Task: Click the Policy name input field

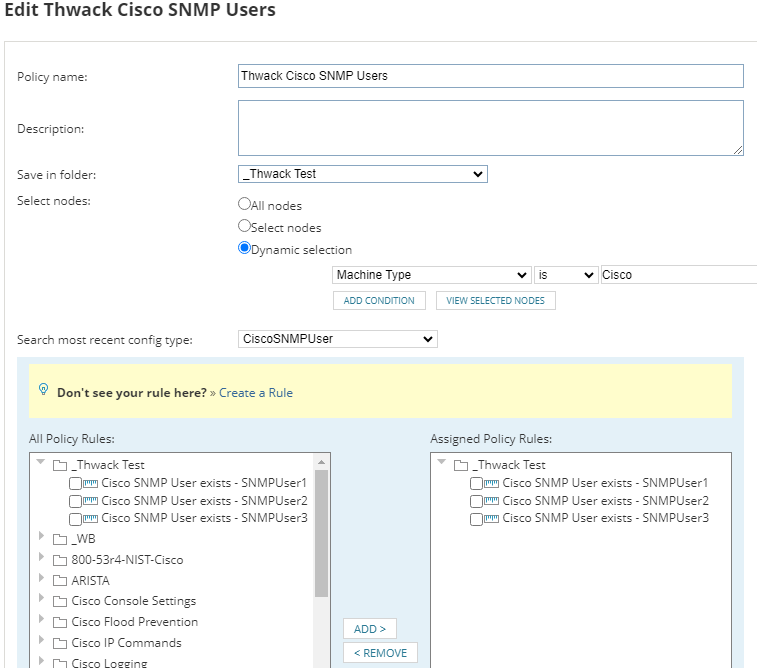Action: [x=491, y=76]
